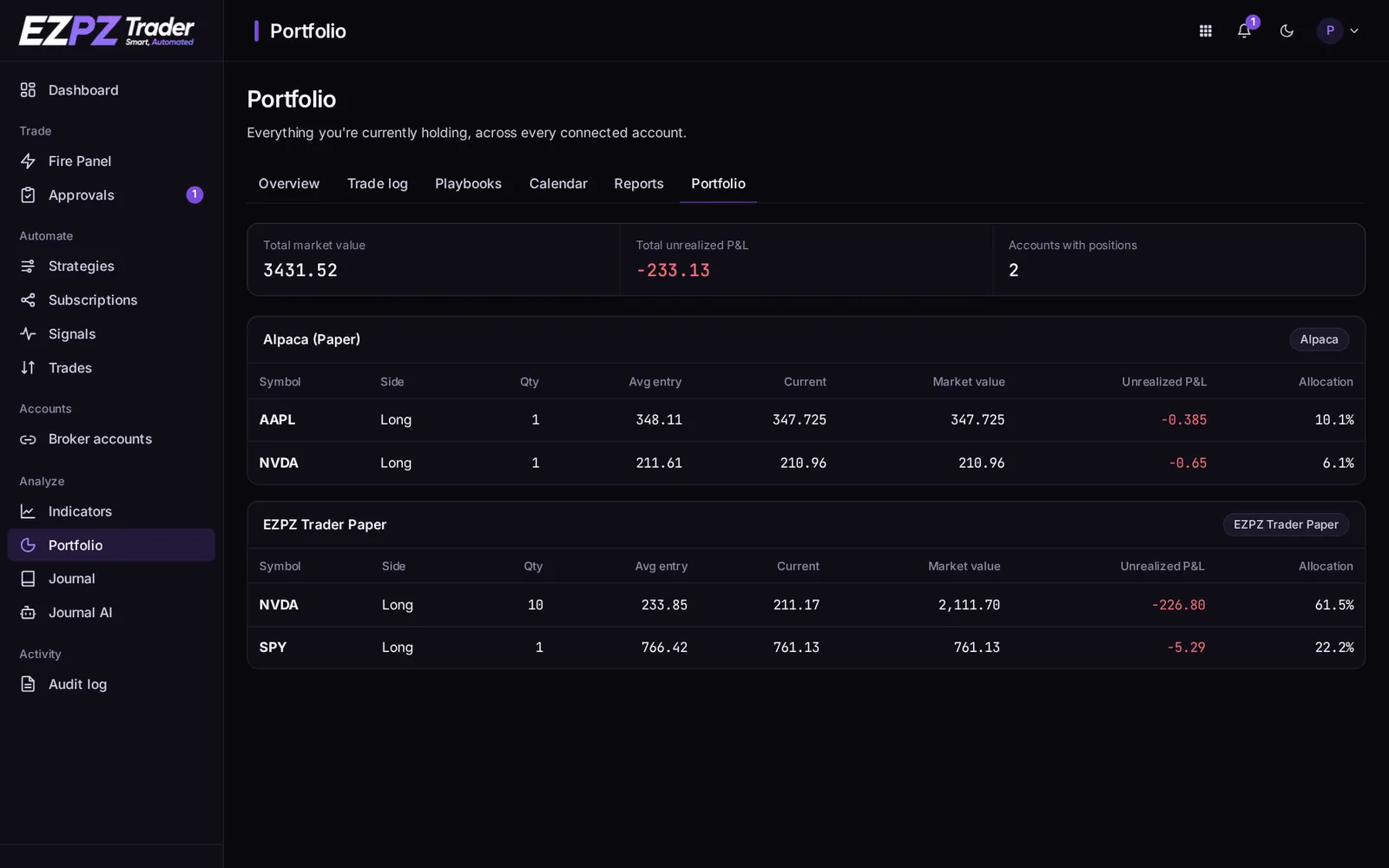Click the Alpaca broker badge
This screenshot has height=868, width=1389.
(x=1319, y=339)
